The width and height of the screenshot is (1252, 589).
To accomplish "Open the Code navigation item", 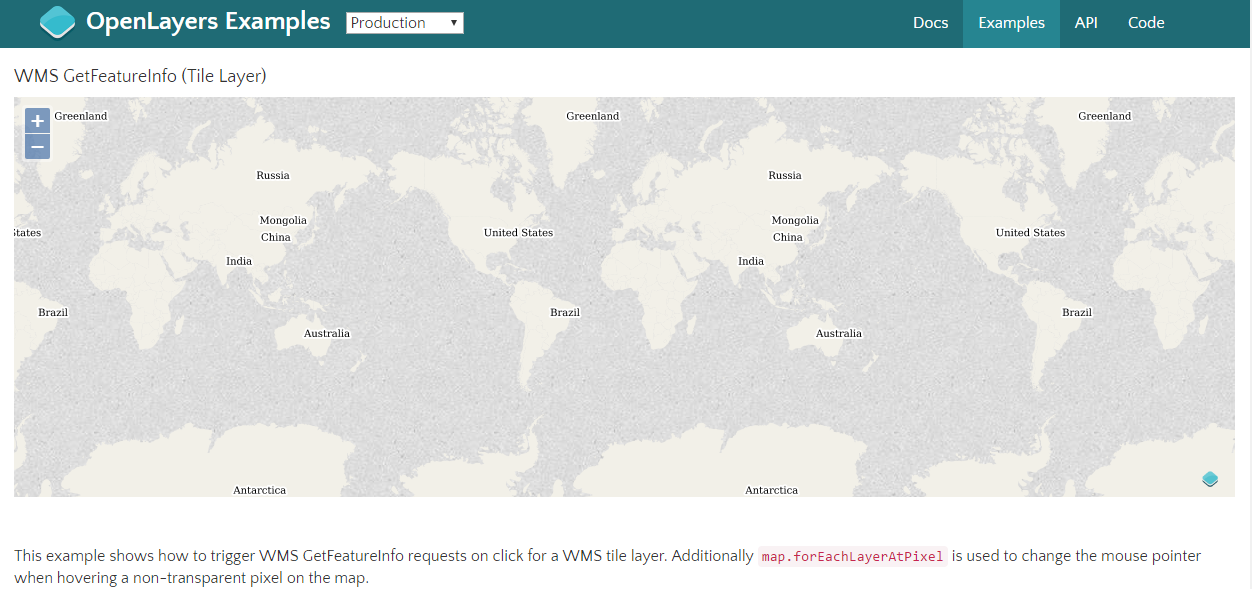I will pos(1146,23).
